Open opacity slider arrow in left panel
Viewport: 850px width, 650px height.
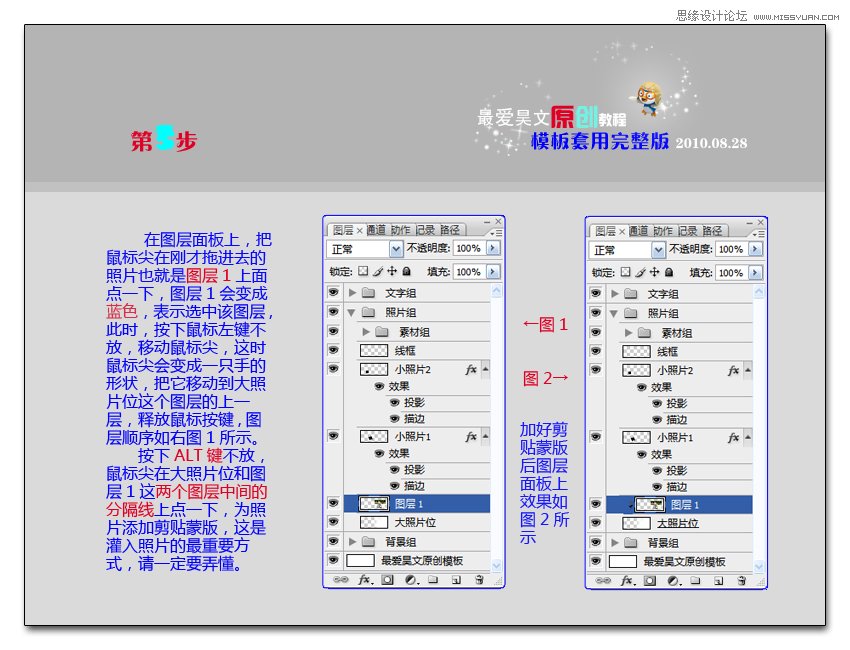[493, 248]
